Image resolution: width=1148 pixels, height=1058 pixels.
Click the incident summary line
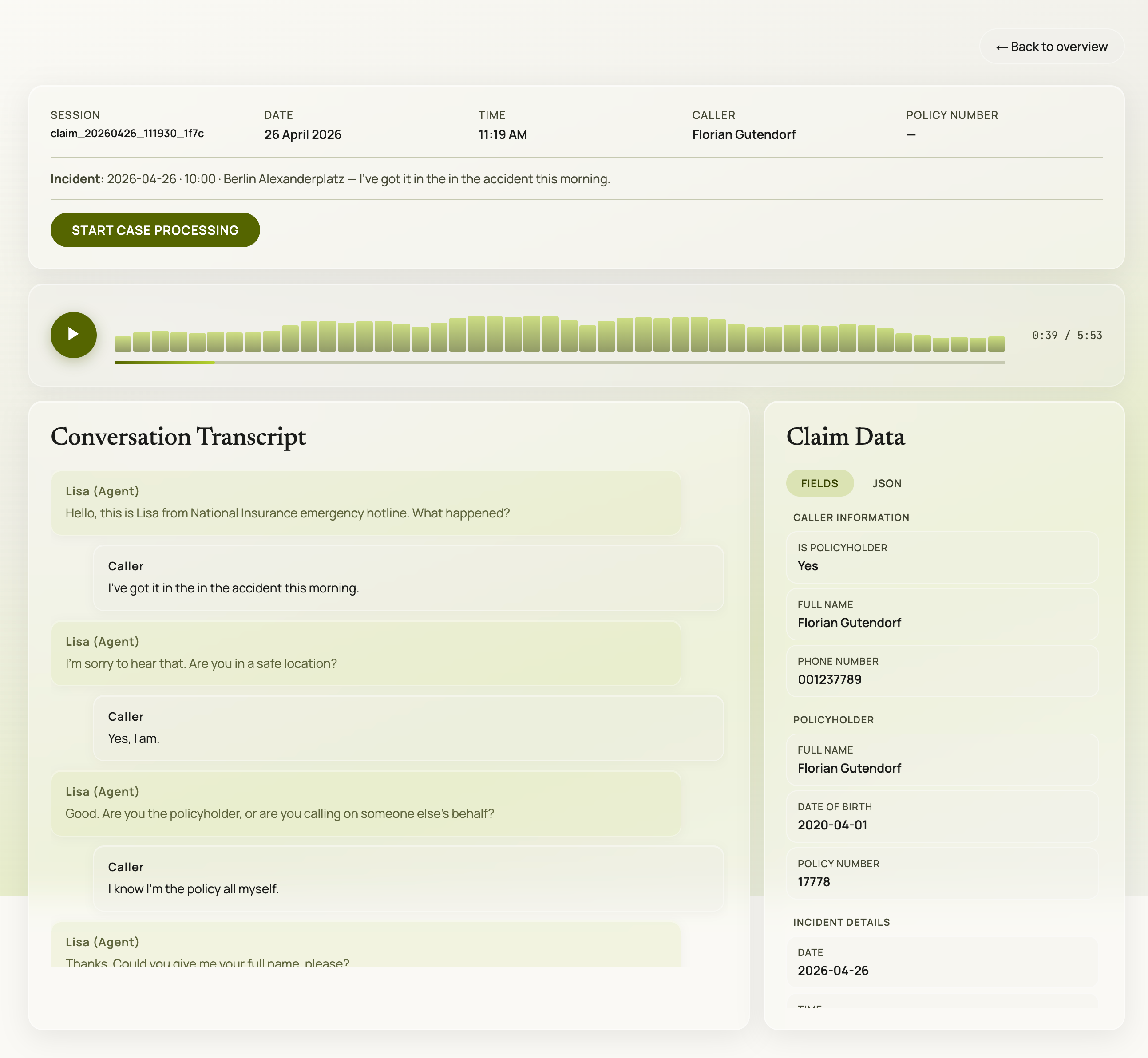click(330, 178)
